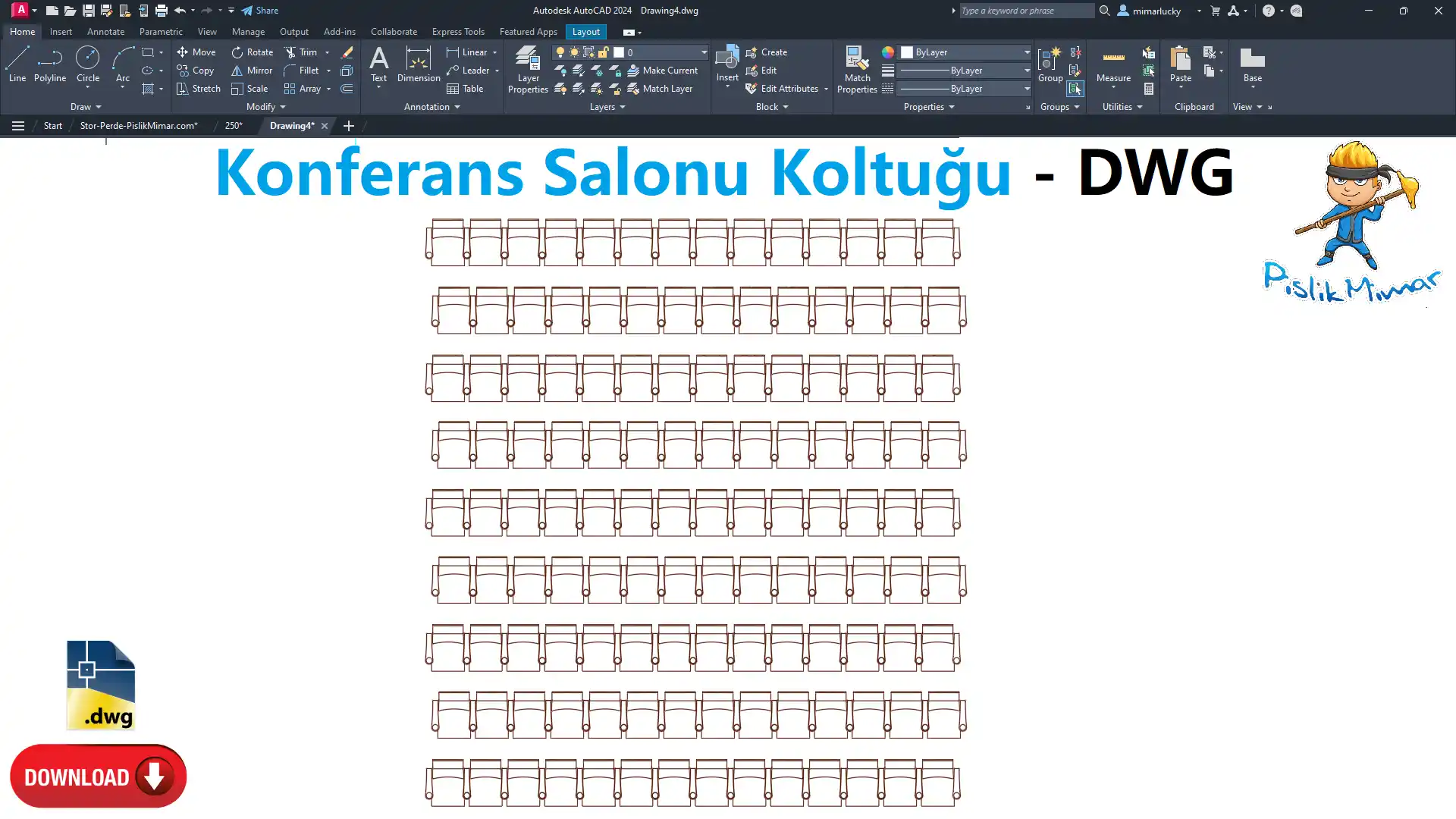Open the layer name dropdown
The width and height of the screenshot is (1456, 819).
(704, 52)
